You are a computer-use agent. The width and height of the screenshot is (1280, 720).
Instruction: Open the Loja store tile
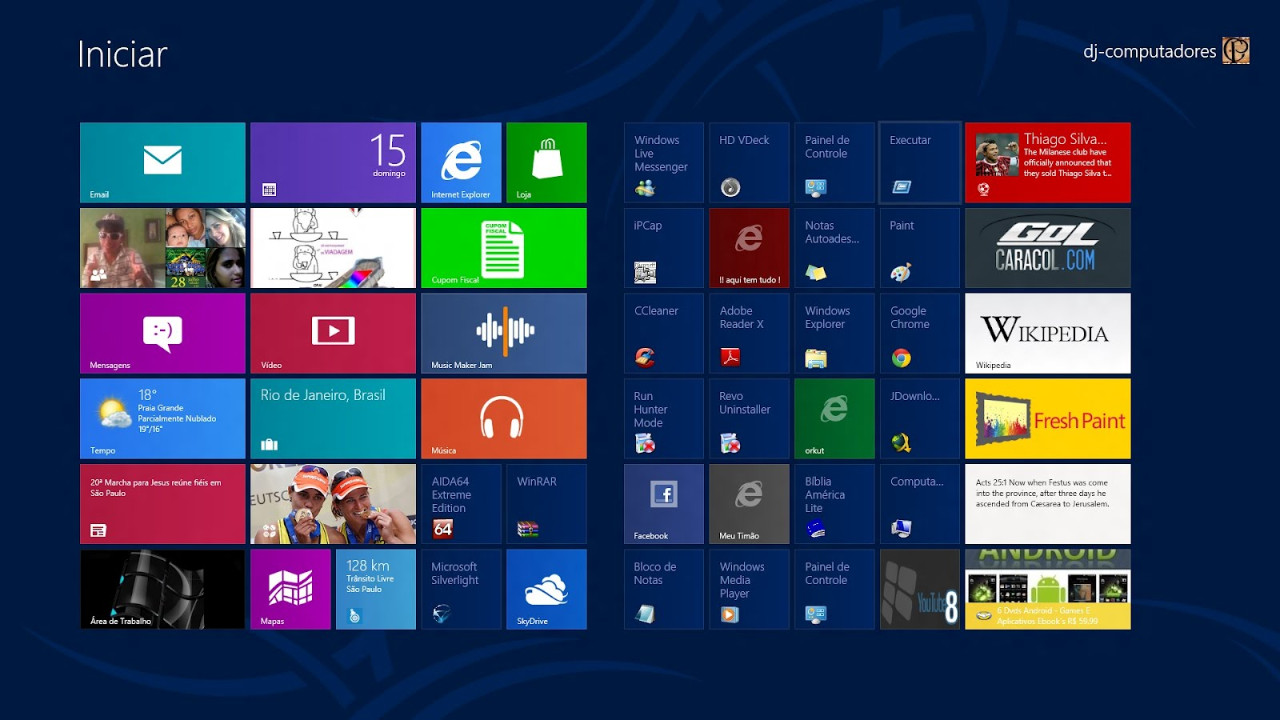coord(546,162)
